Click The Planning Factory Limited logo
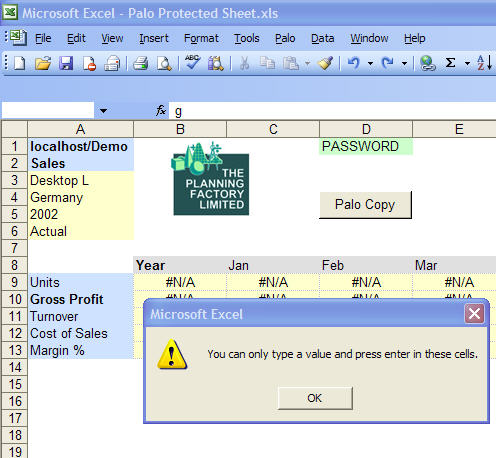This screenshot has width=496, height=458. click(210, 179)
